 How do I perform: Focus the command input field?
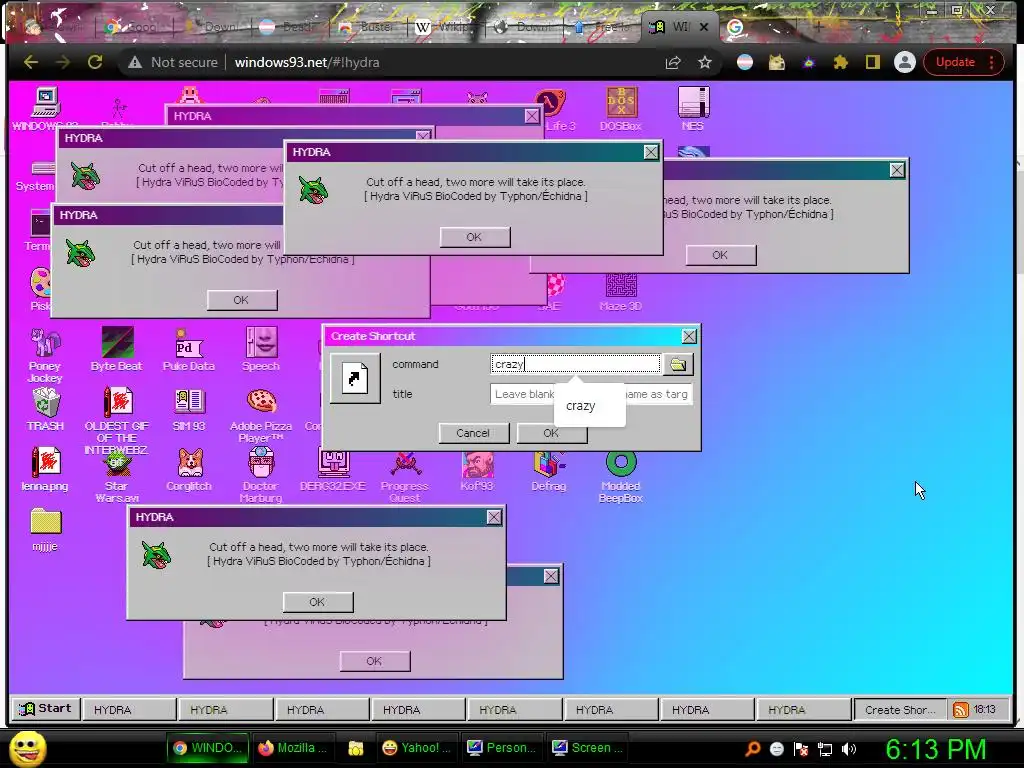coord(575,364)
